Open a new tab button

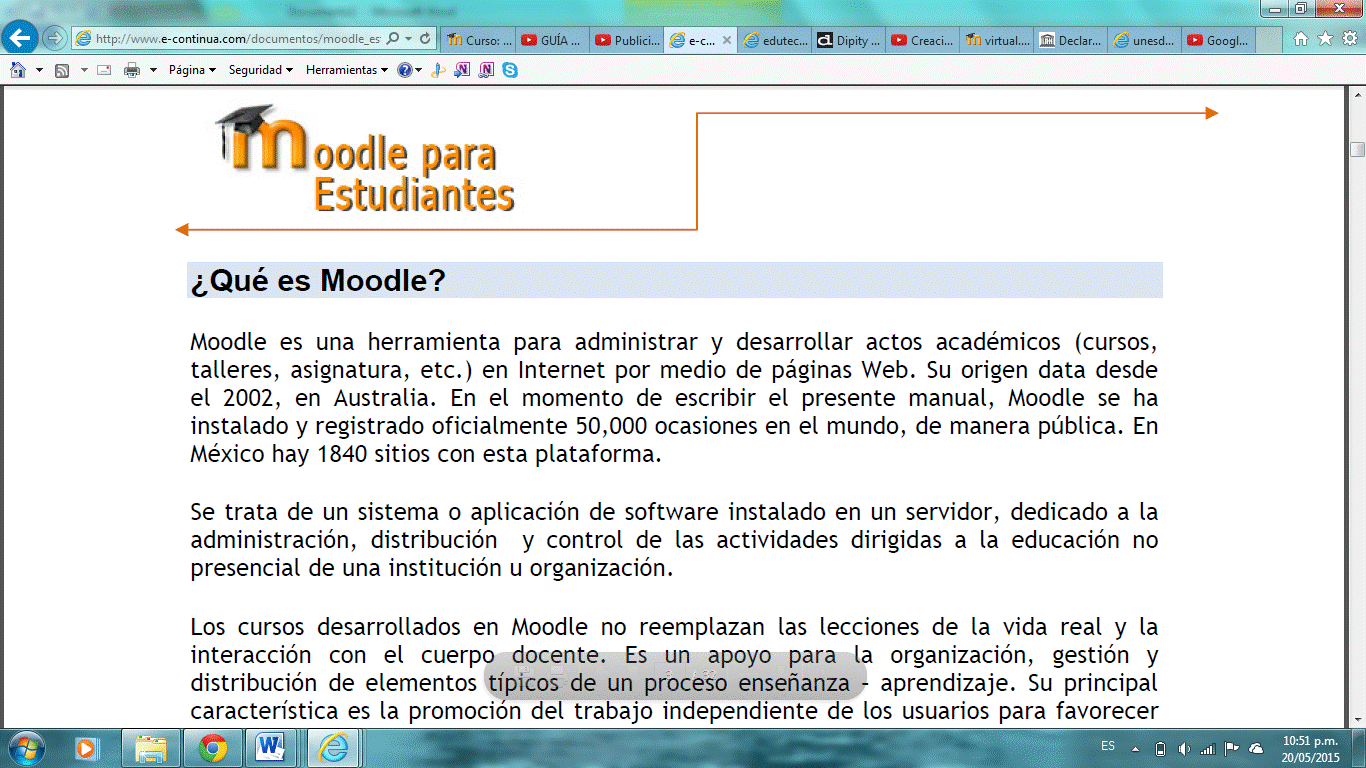point(1269,41)
